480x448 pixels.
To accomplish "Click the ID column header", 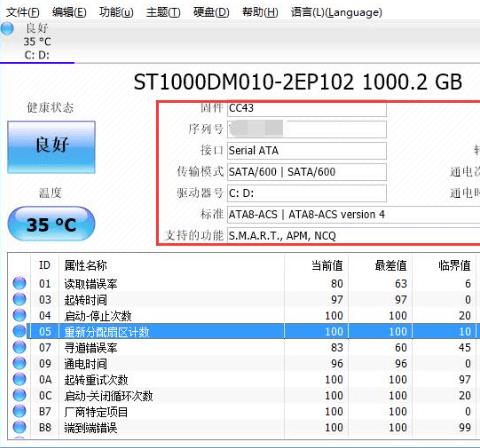I will pyautogui.click(x=45, y=266).
